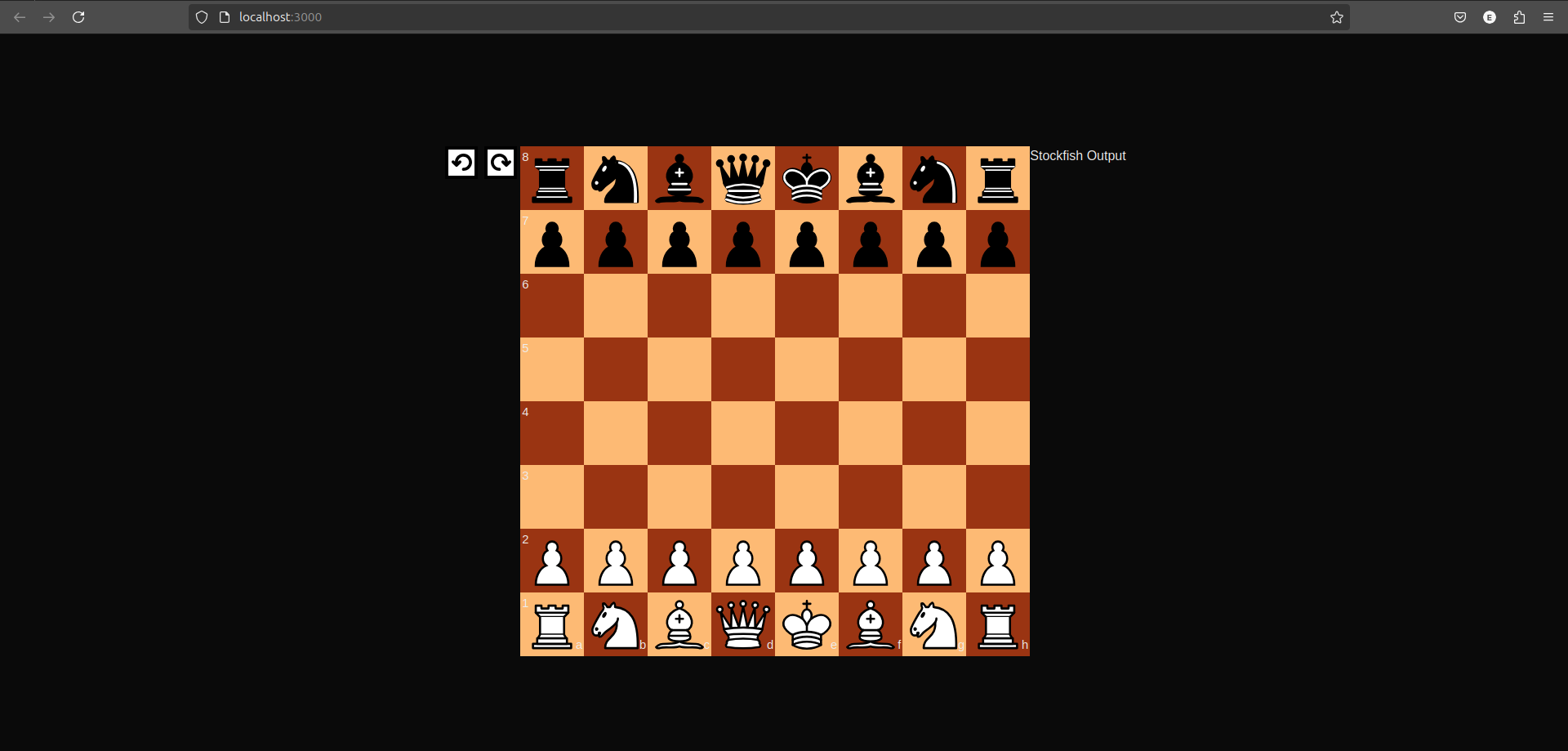Select the white rook on h1
Screen dimensions: 1568x751
(998, 625)
